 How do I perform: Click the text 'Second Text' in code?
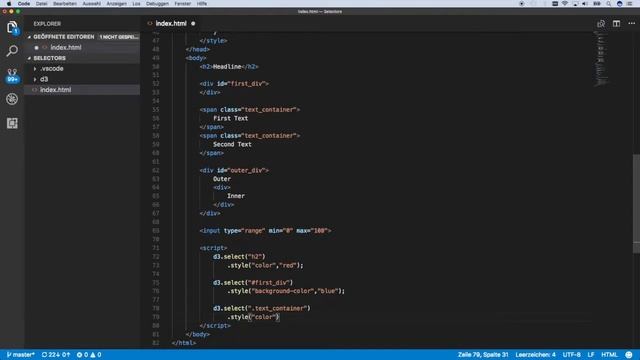click(x=232, y=144)
